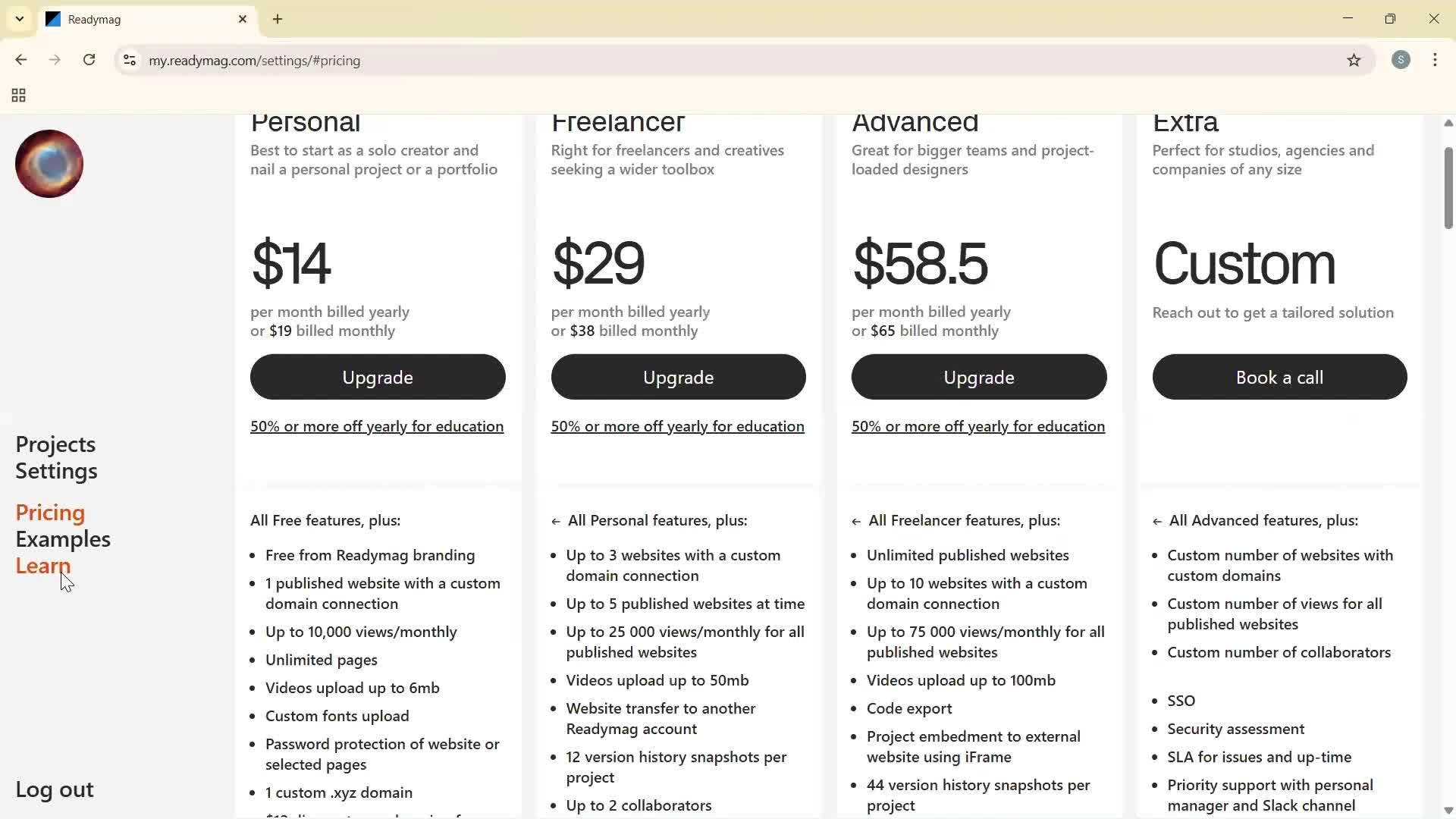
Task: Open Examples from the sidebar menu
Action: (x=63, y=539)
